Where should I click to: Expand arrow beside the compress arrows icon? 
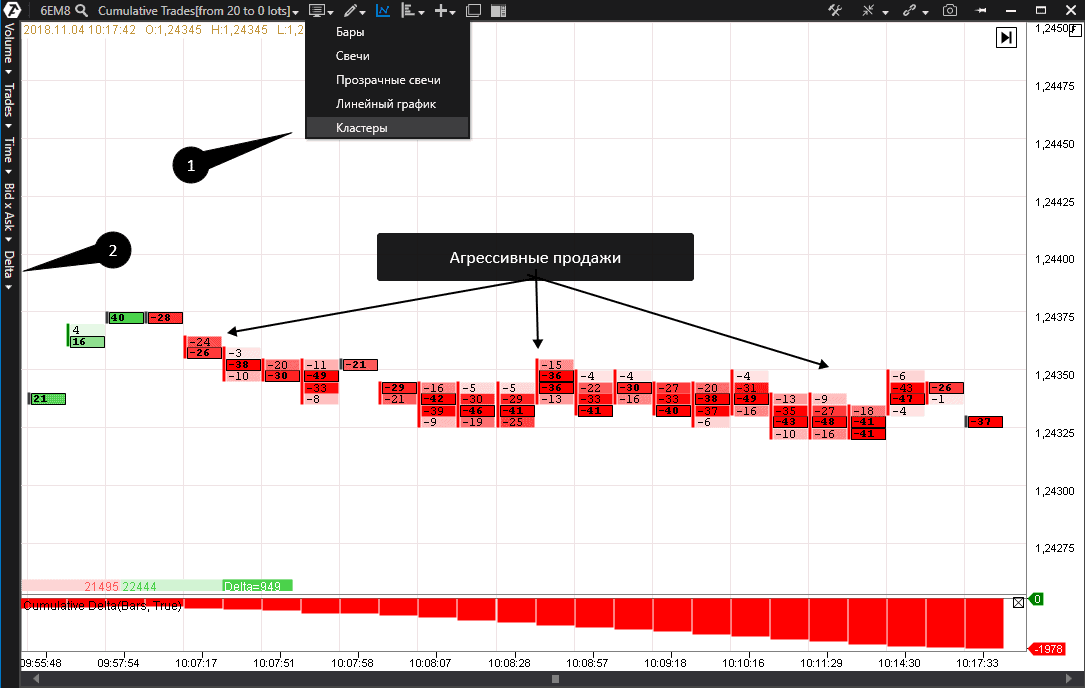coord(885,12)
